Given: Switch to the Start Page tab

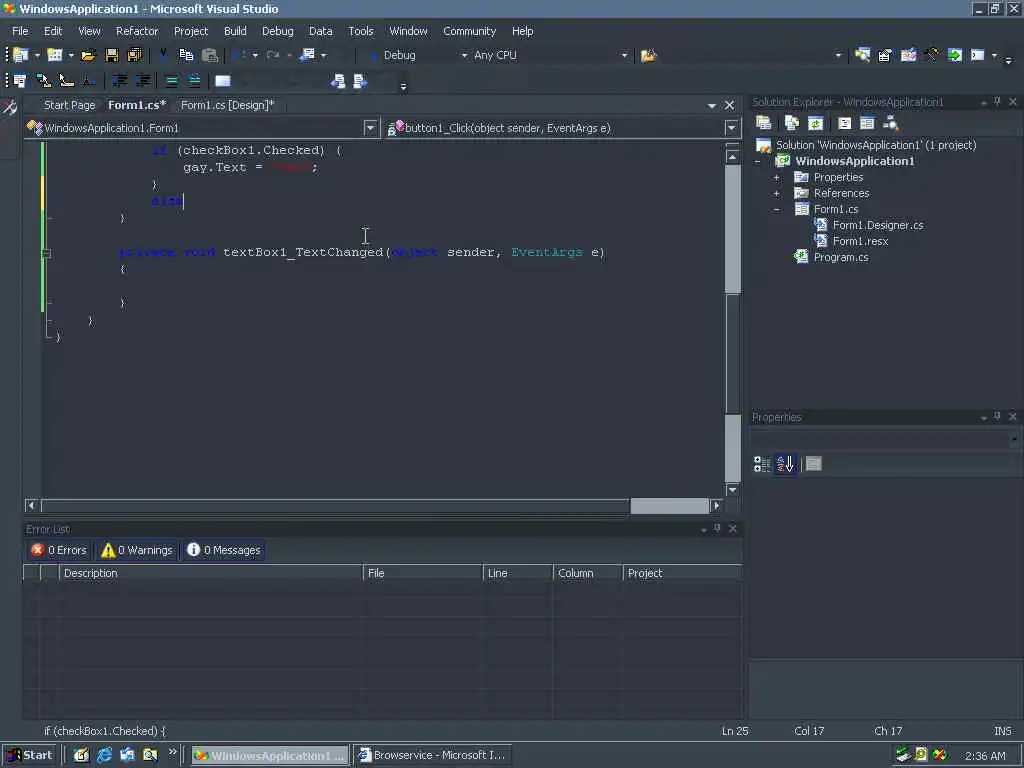Looking at the screenshot, I should [x=69, y=105].
